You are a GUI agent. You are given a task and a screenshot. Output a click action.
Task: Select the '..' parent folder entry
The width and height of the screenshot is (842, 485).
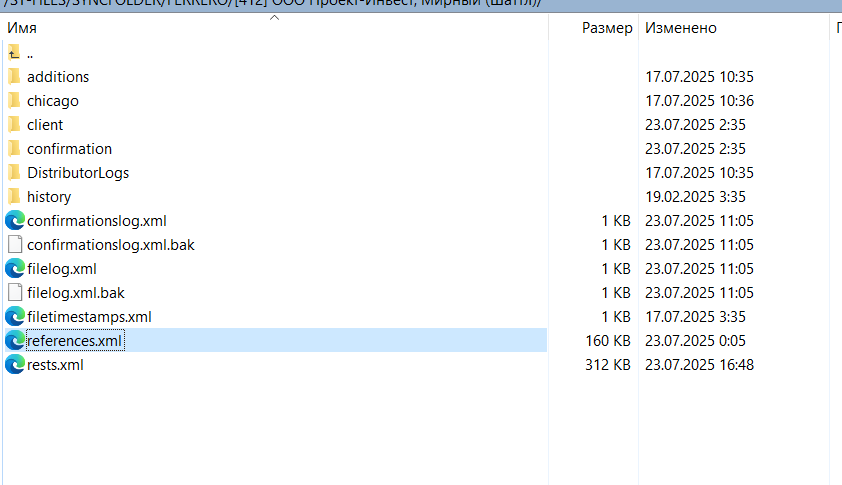click(x=30, y=53)
